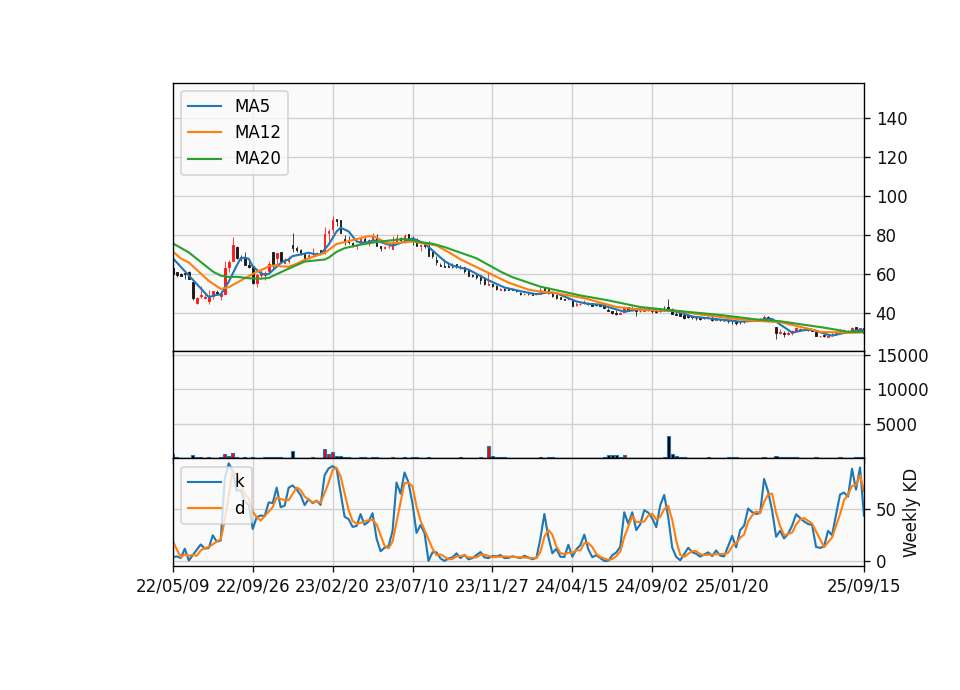Image resolution: width=960 pixels, height=690 pixels.
Task: Click the d legend label in KD panel
Action: tap(239, 508)
